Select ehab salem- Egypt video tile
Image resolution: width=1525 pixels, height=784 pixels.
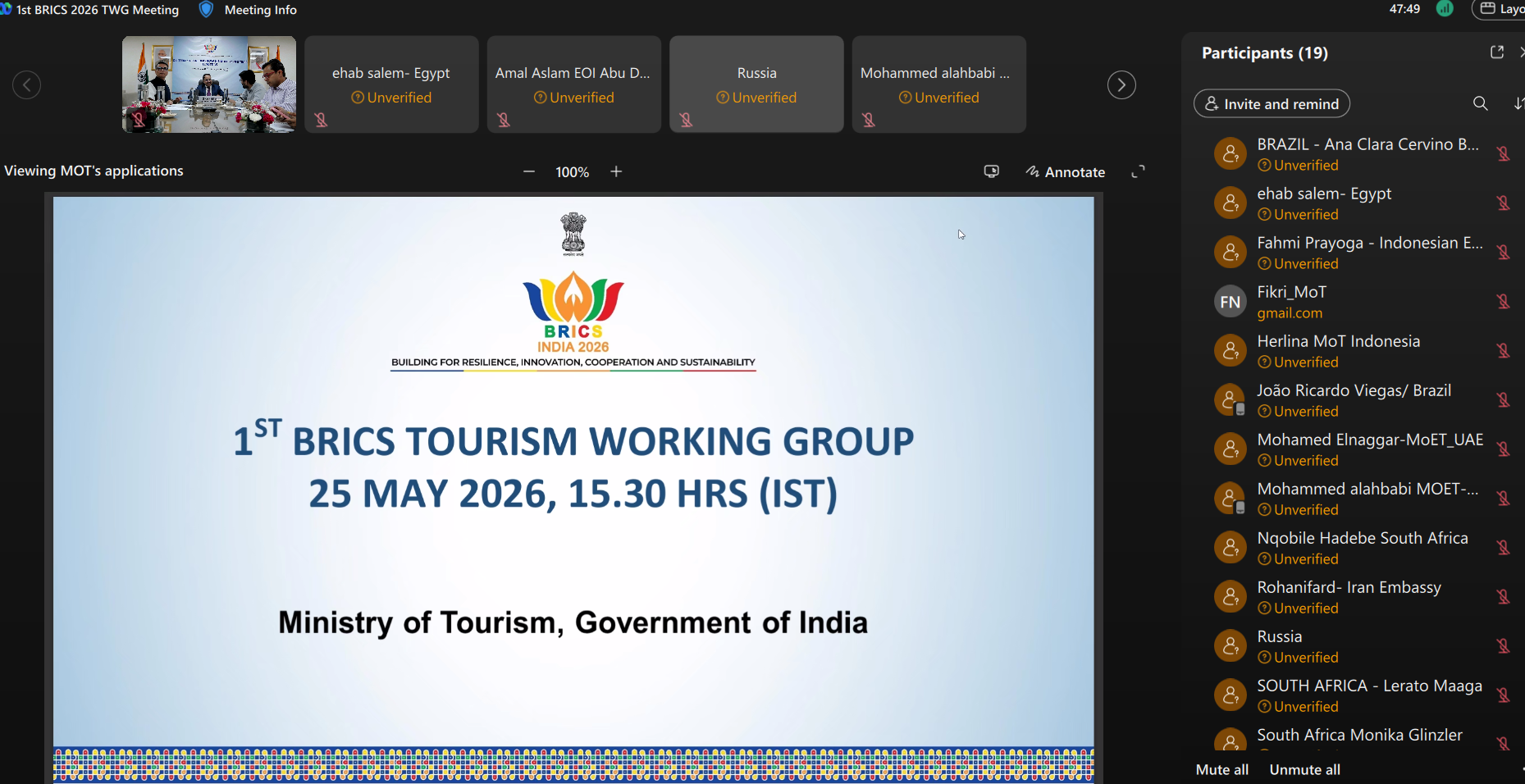click(391, 84)
